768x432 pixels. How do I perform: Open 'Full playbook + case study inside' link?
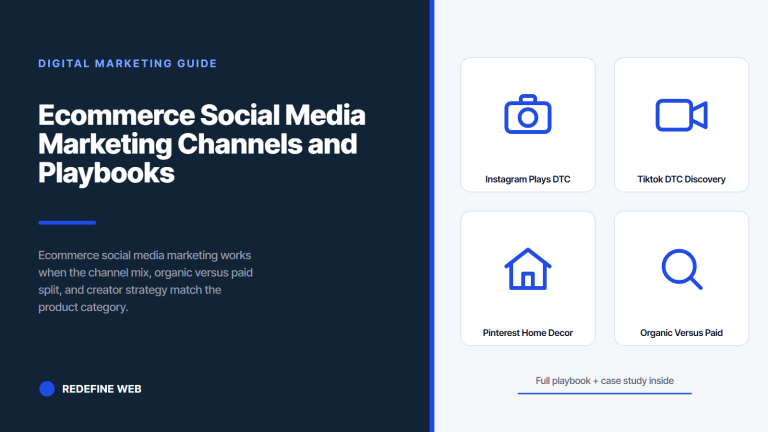(604, 381)
